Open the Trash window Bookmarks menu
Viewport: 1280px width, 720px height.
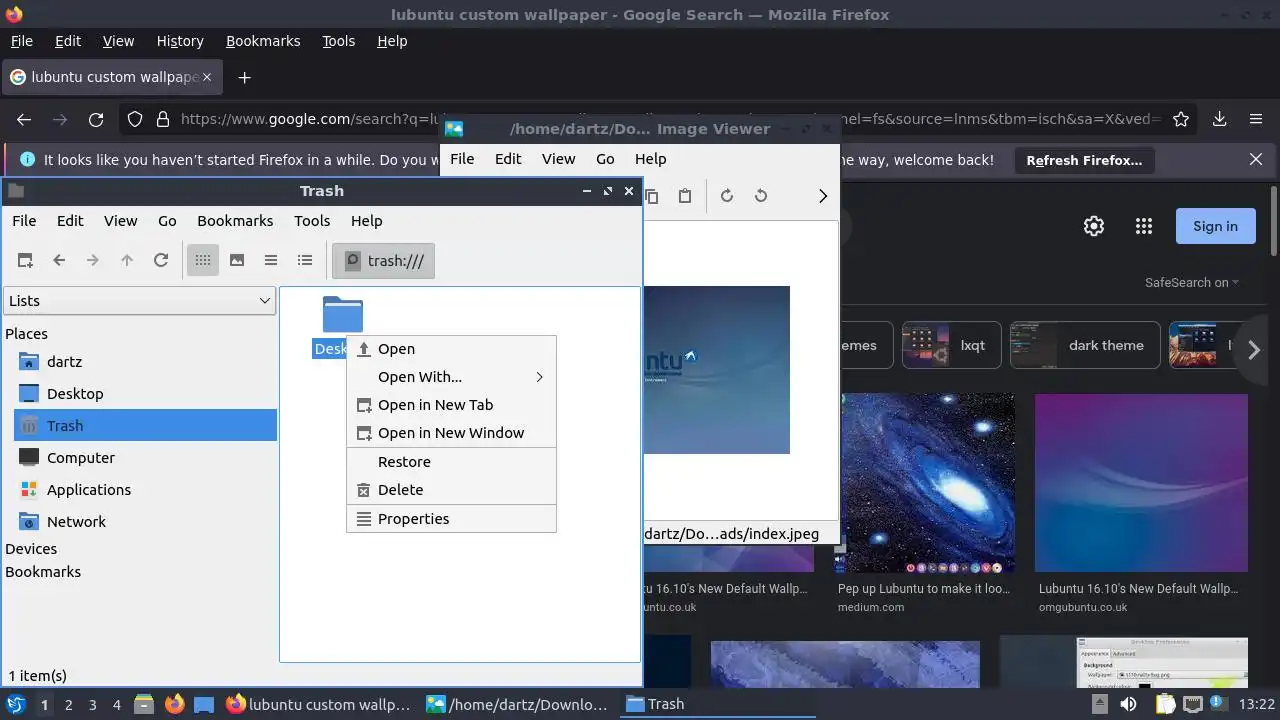(x=235, y=221)
